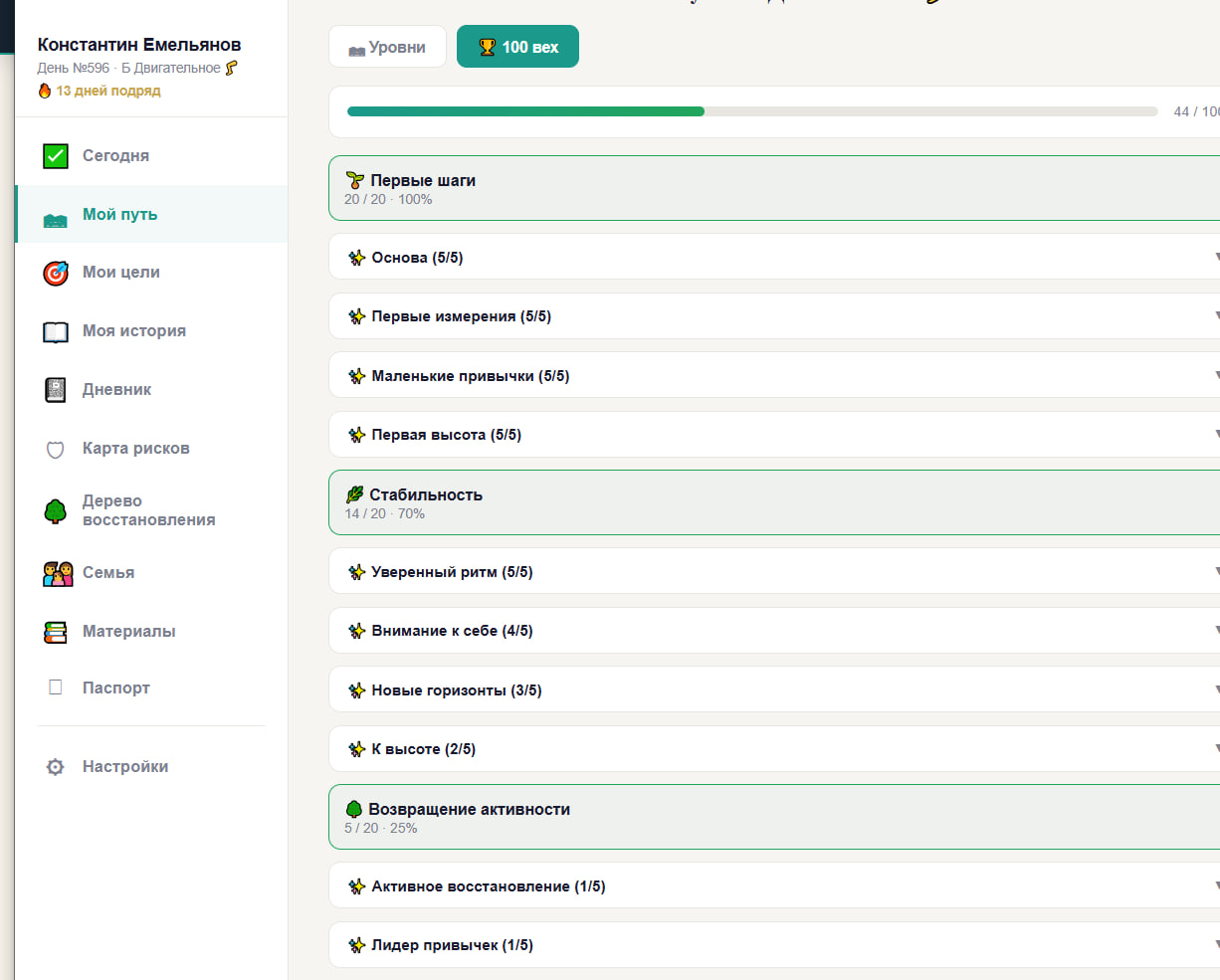Expand the Новые горизонты (3/5) section
Viewport: 1220px width, 980px height.
coord(774,690)
